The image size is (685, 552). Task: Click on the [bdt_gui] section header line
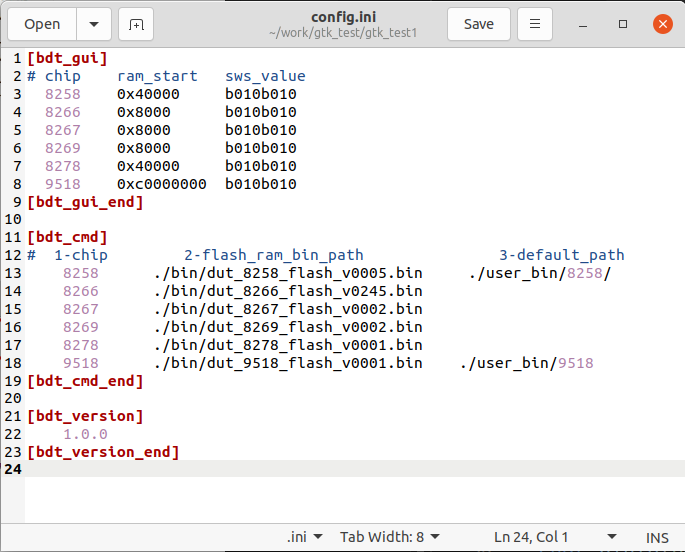[x=67, y=58]
